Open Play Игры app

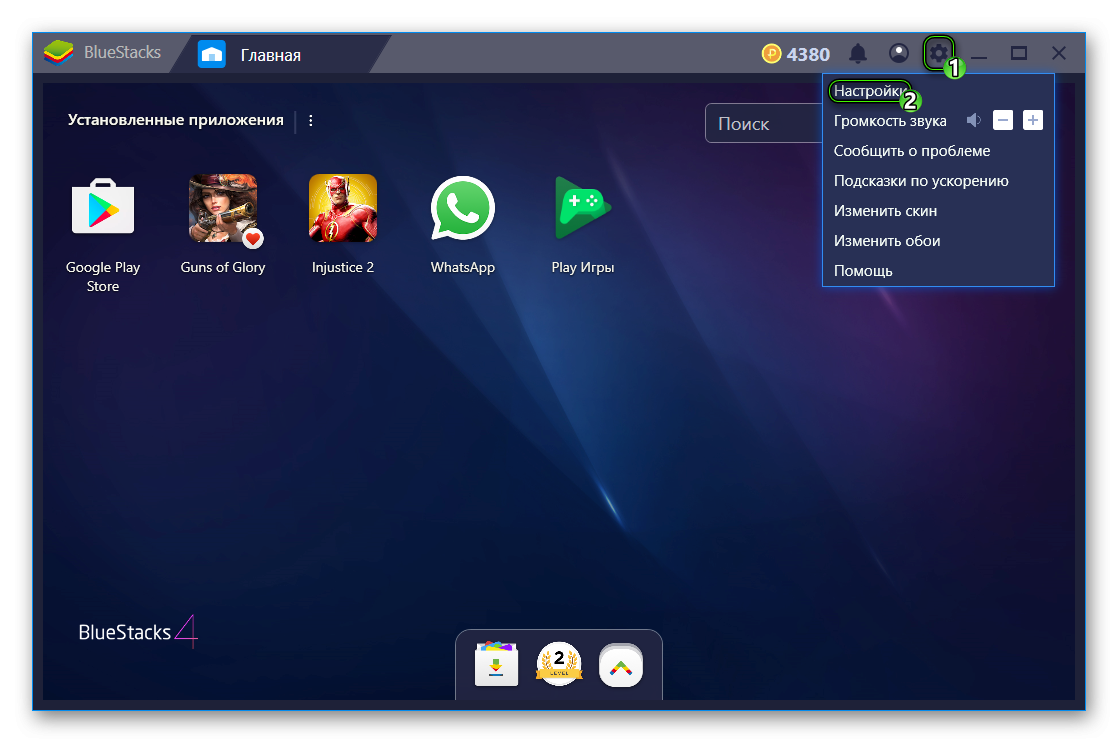click(x=583, y=208)
